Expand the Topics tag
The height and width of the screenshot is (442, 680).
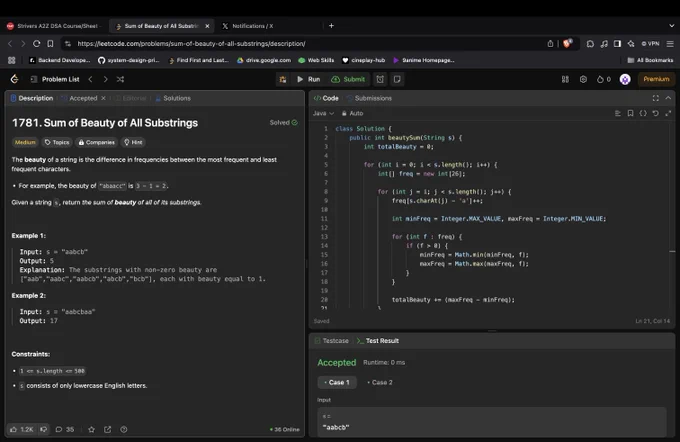point(57,142)
